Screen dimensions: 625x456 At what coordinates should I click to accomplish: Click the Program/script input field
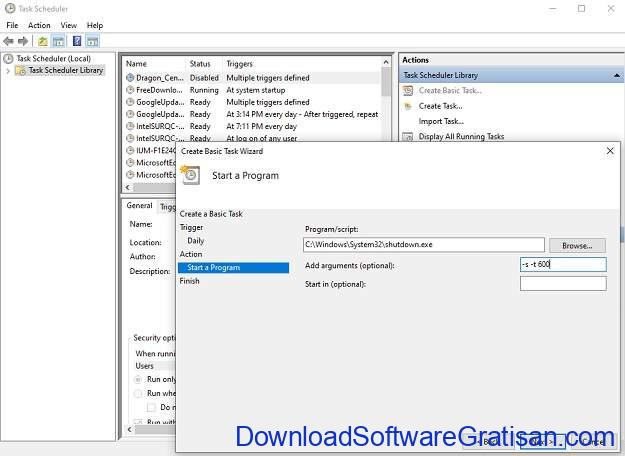(x=424, y=245)
